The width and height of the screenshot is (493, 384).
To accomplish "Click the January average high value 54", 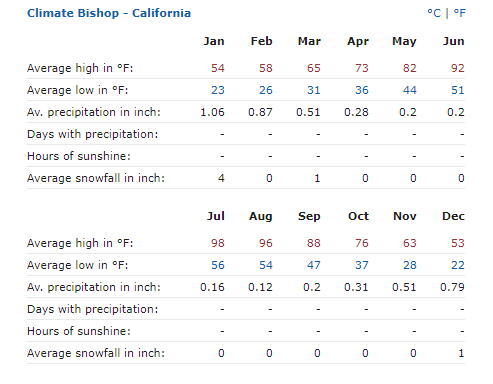I will pos(218,68).
